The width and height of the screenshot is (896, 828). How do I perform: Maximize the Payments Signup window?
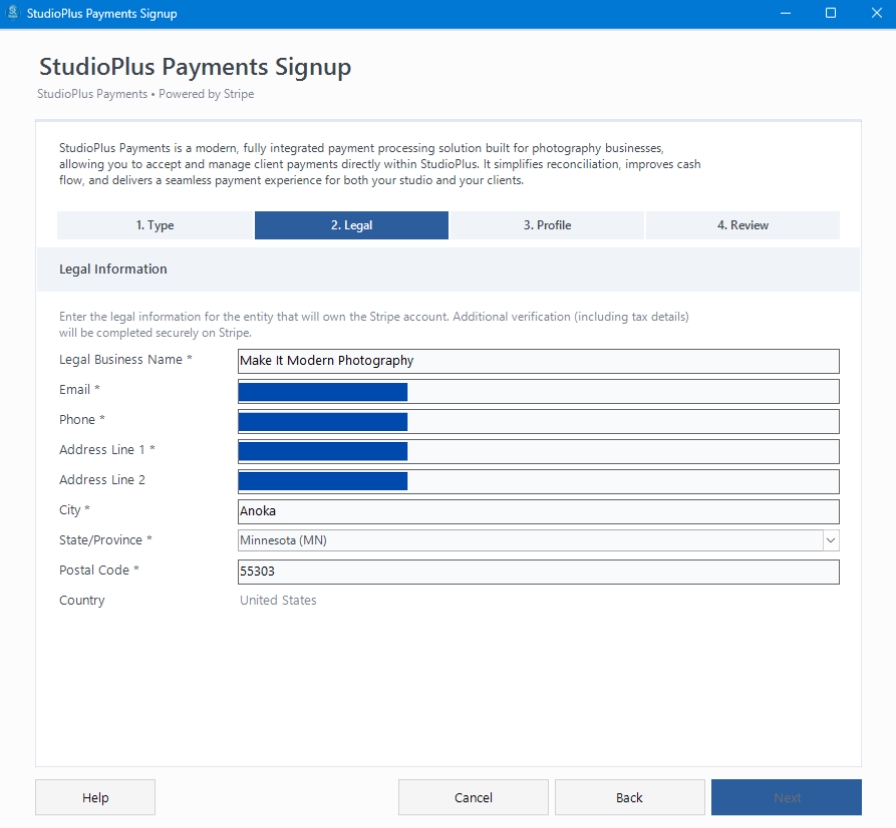click(830, 14)
